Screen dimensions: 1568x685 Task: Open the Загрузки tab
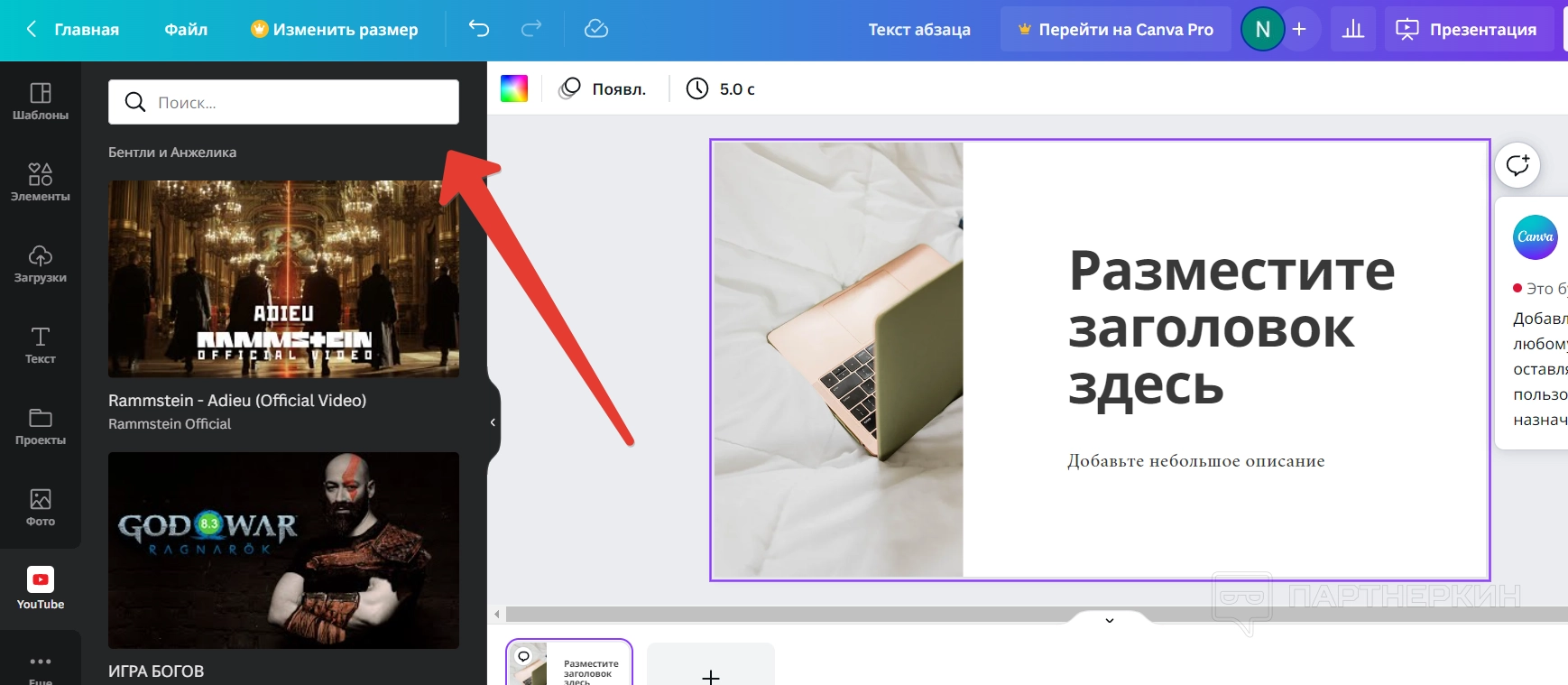[41, 264]
